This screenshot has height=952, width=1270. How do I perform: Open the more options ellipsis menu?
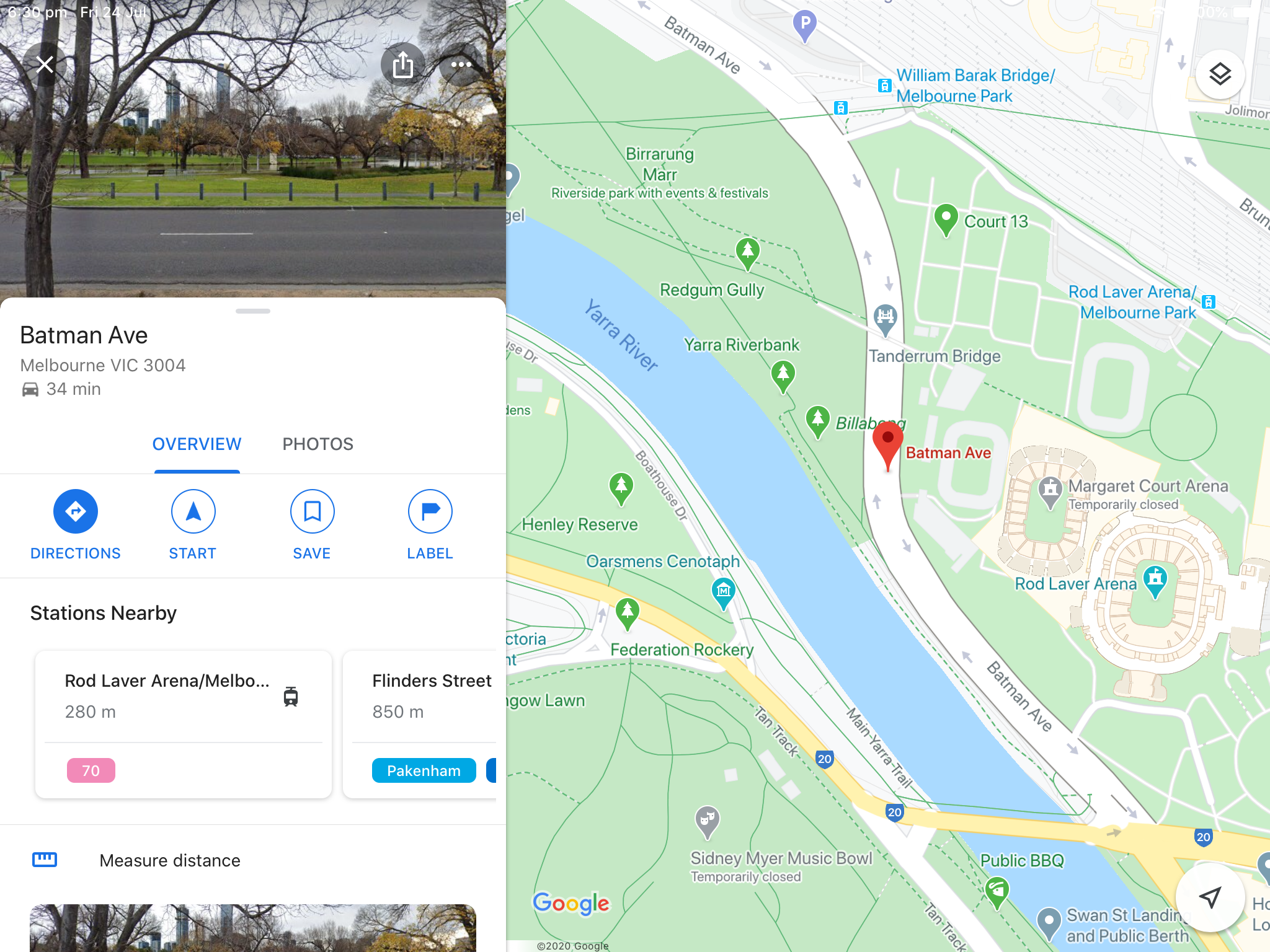coord(461,64)
